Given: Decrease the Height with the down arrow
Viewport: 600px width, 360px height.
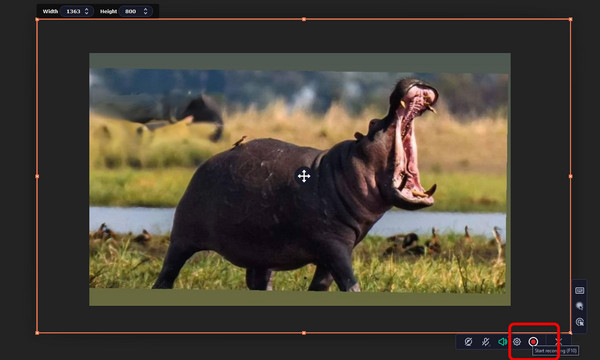Looking at the screenshot, I should click(x=145, y=13).
